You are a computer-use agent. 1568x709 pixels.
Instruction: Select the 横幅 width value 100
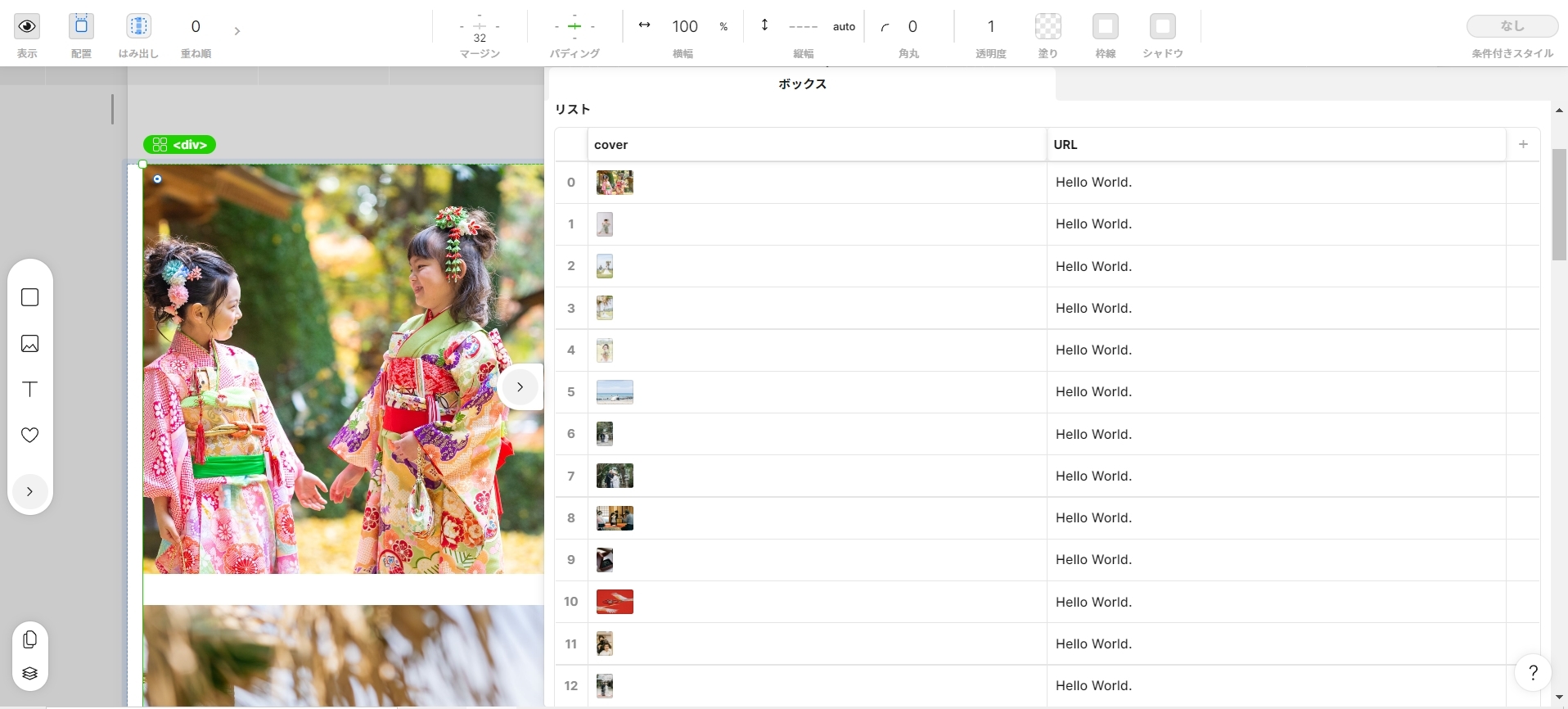[x=685, y=26]
